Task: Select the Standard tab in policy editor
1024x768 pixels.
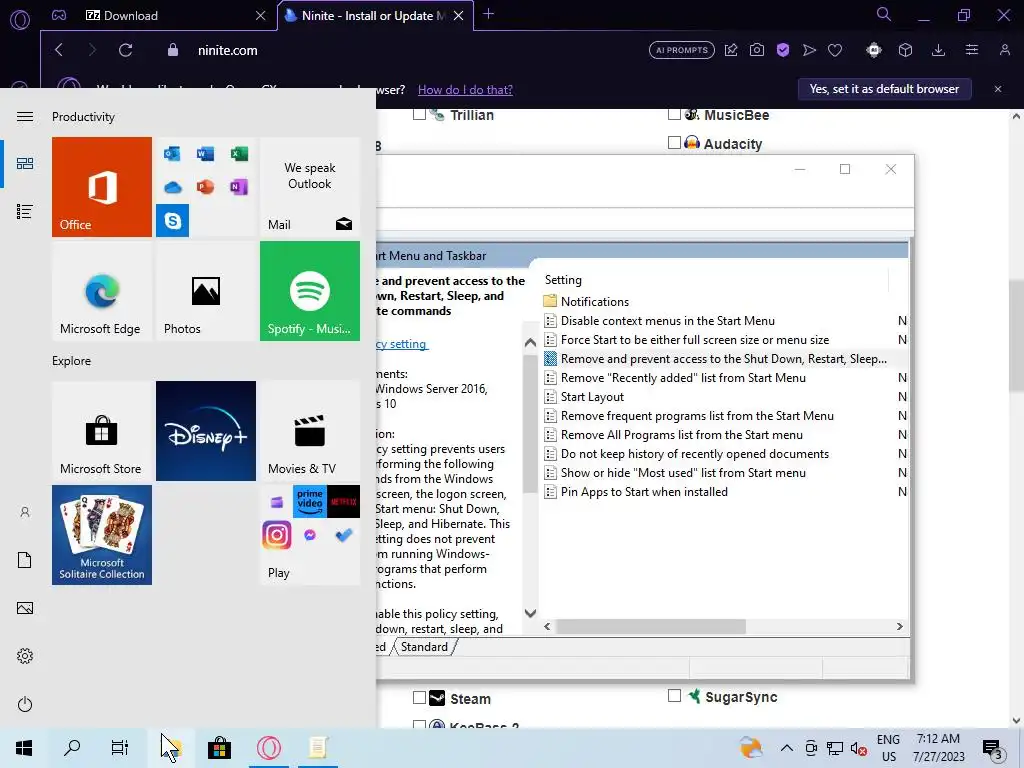Action: [424, 647]
